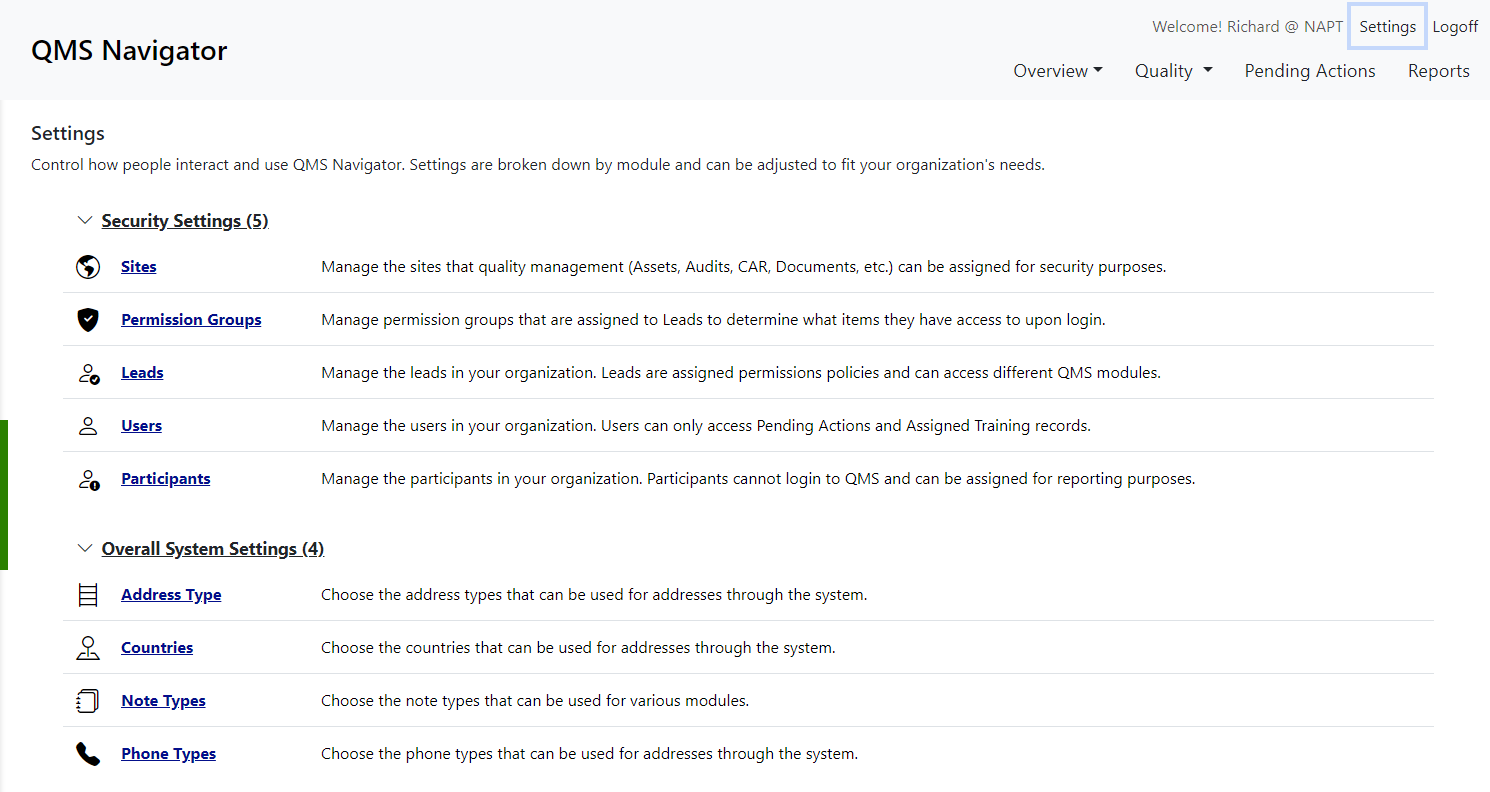Click the description 'Choose the note types'
The width and height of the screenshot is (1490, 792).
(x=535, y=701)
